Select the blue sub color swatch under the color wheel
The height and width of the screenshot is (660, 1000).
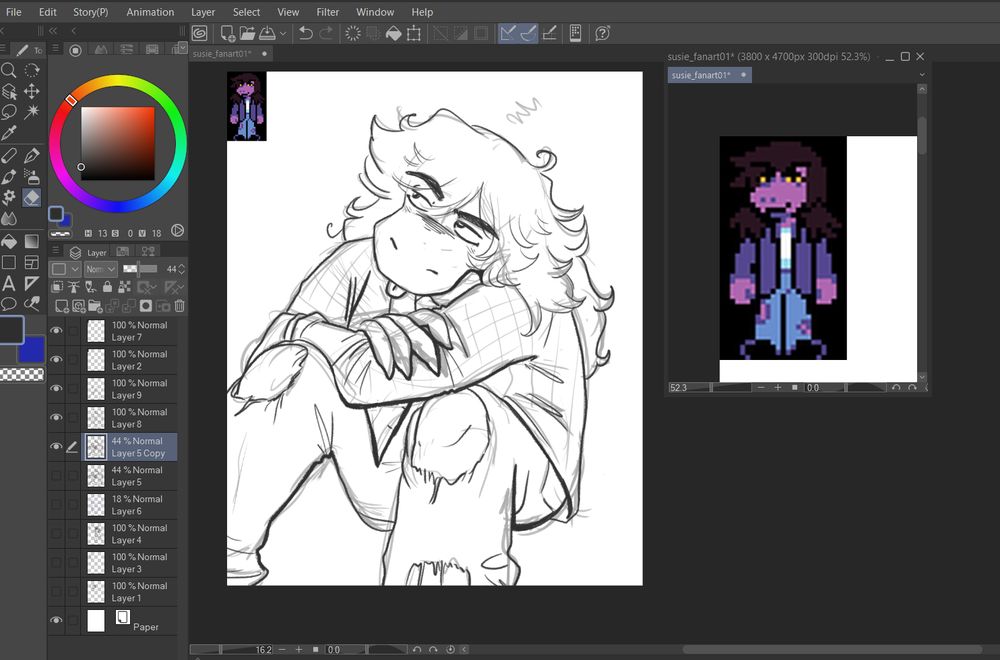pyautogui.click(x=64, y=221)
